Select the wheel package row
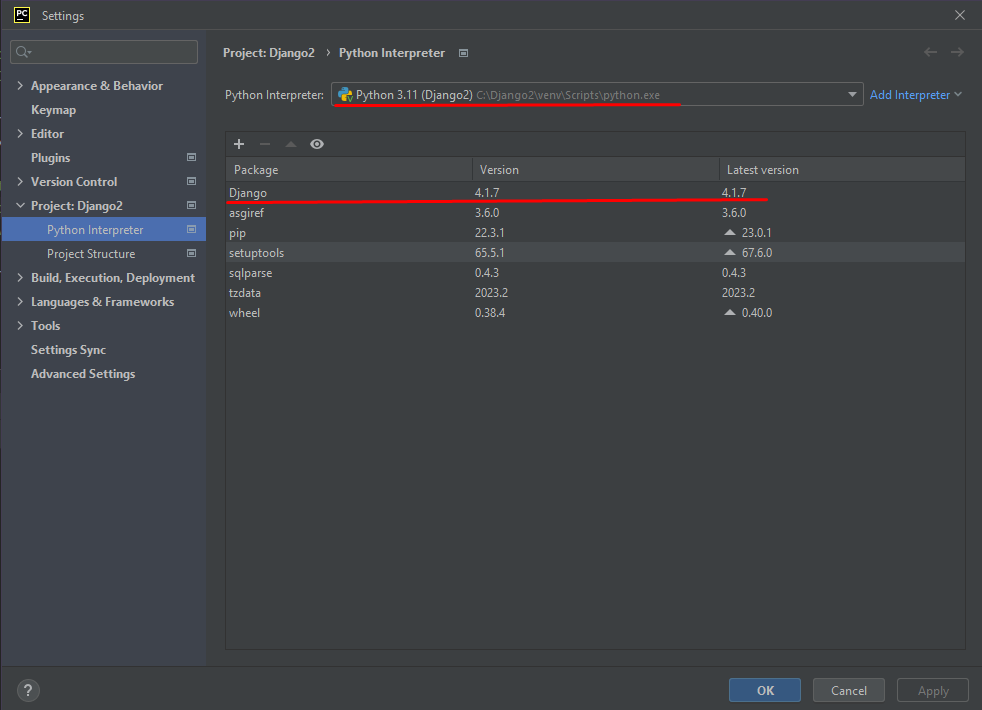The height and width of the screenshot is (710, 982). [595, 313]
